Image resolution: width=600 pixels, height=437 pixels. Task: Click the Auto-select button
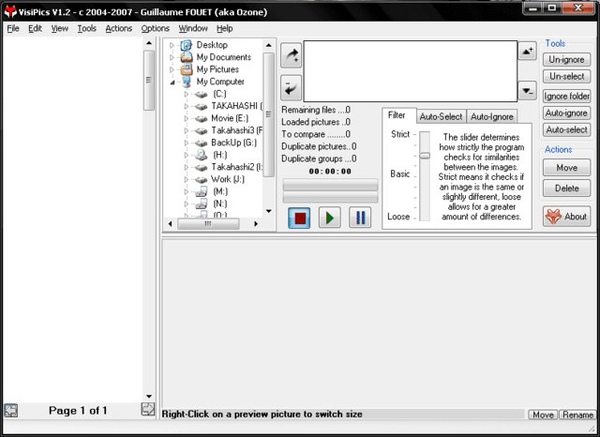pos(567,130)
